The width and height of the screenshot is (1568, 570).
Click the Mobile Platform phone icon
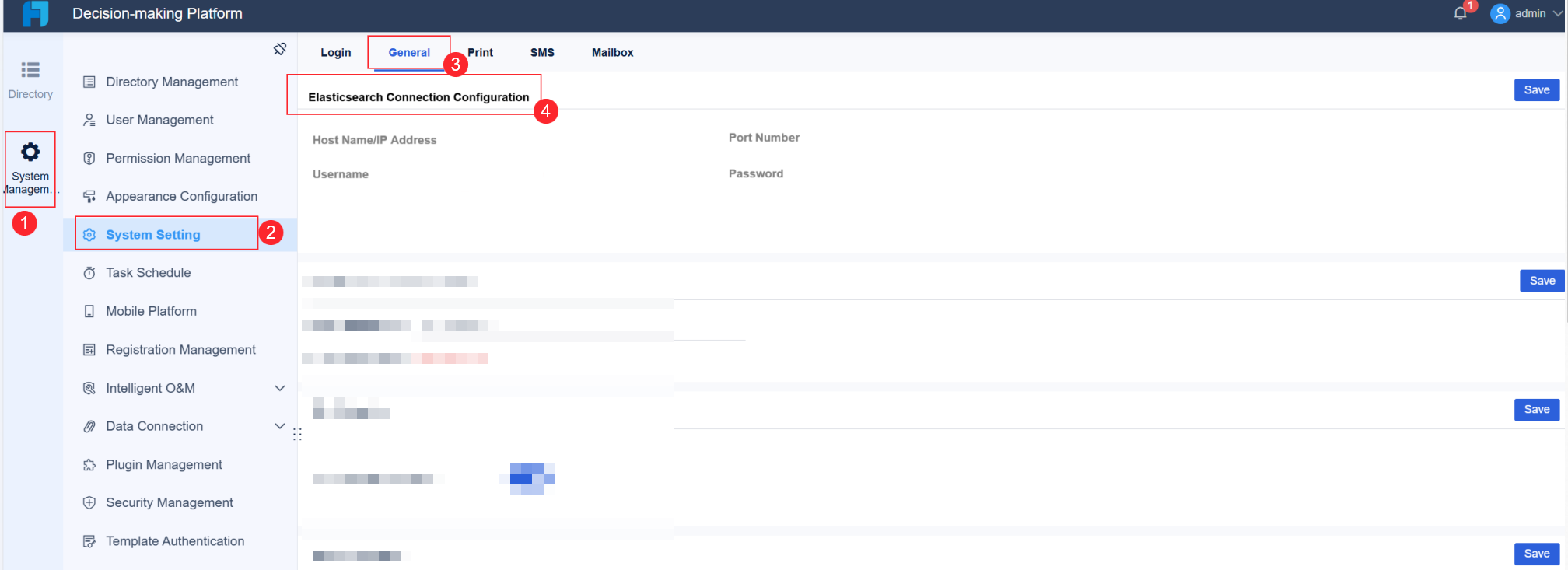pos(89,311)
